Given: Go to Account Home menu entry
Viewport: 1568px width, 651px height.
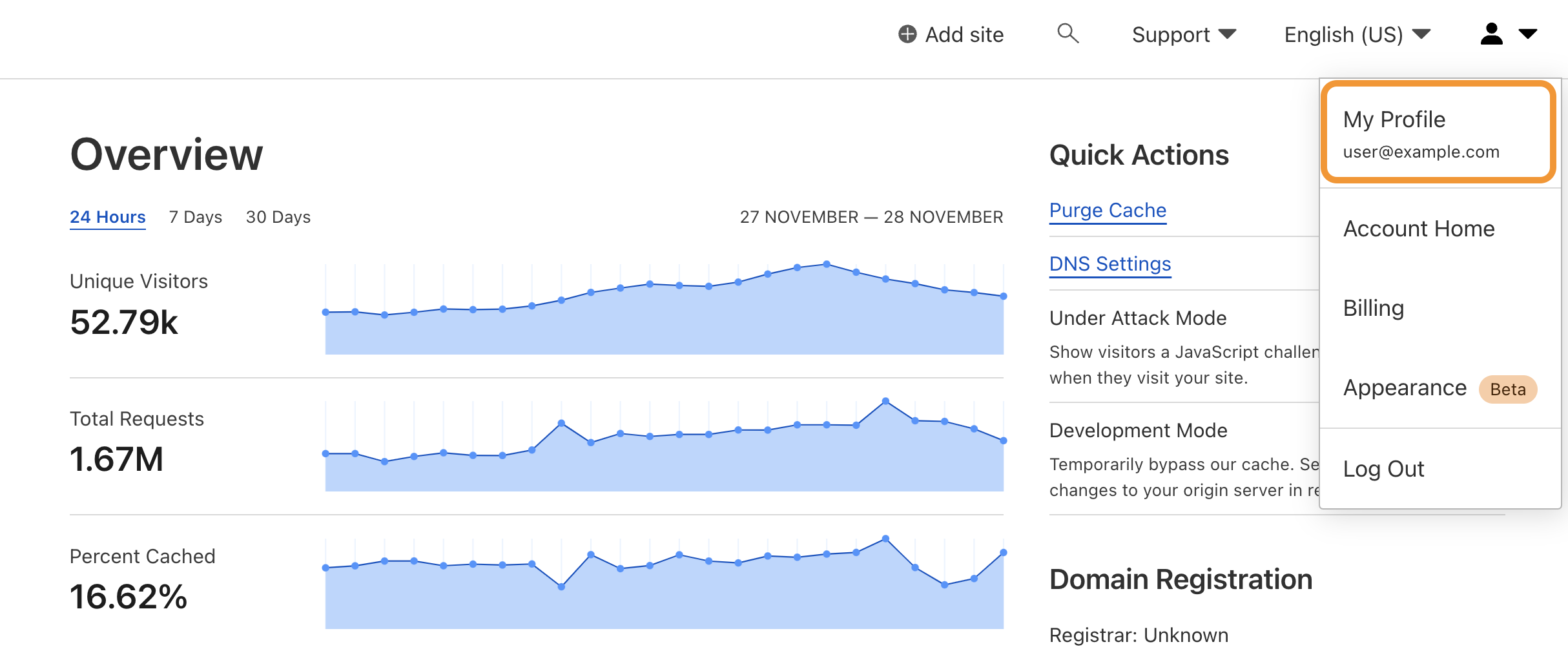Looking at the screenshot, I should click(1419, 229).
